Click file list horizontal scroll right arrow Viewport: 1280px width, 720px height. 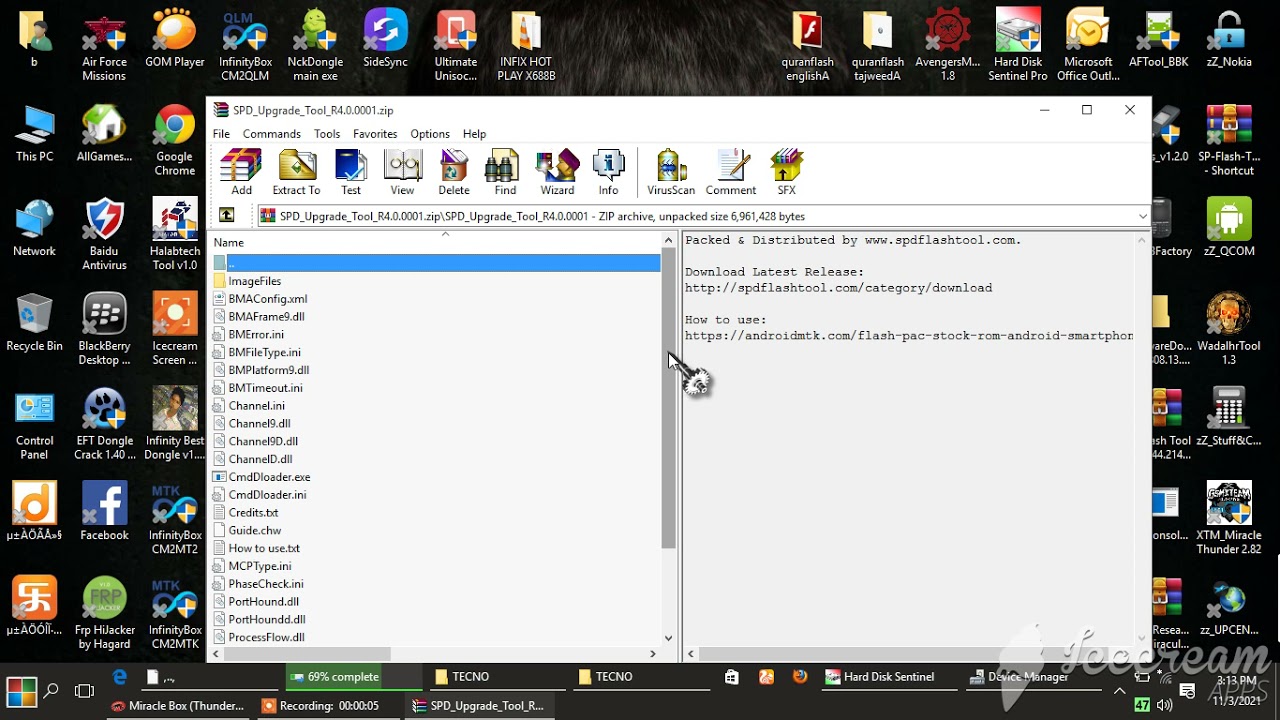click(x=653, y=654)
